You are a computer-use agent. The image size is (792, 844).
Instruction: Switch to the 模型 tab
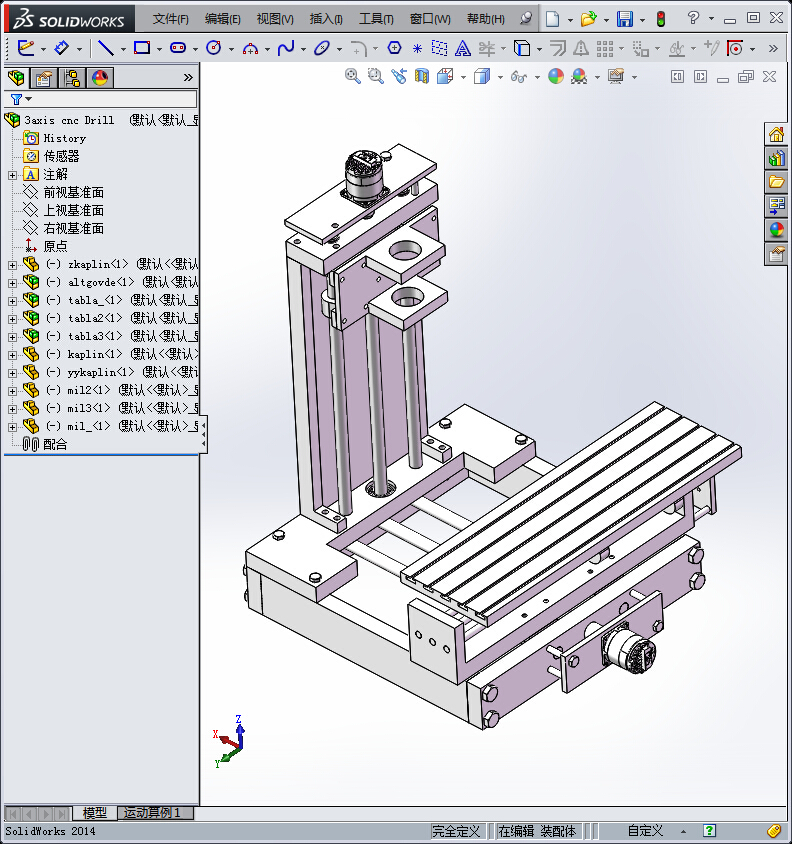click(95, 813)
